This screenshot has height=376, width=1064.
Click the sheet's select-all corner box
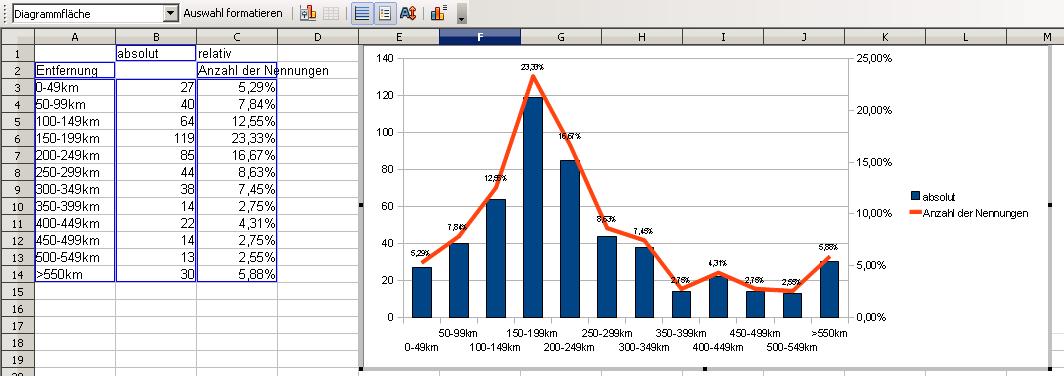tap(17, 37)
